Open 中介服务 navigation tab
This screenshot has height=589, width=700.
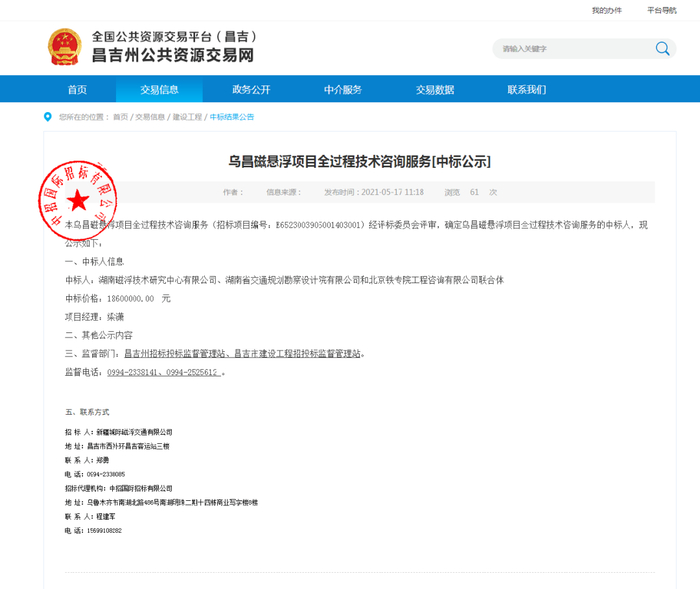tap(343, 89)
